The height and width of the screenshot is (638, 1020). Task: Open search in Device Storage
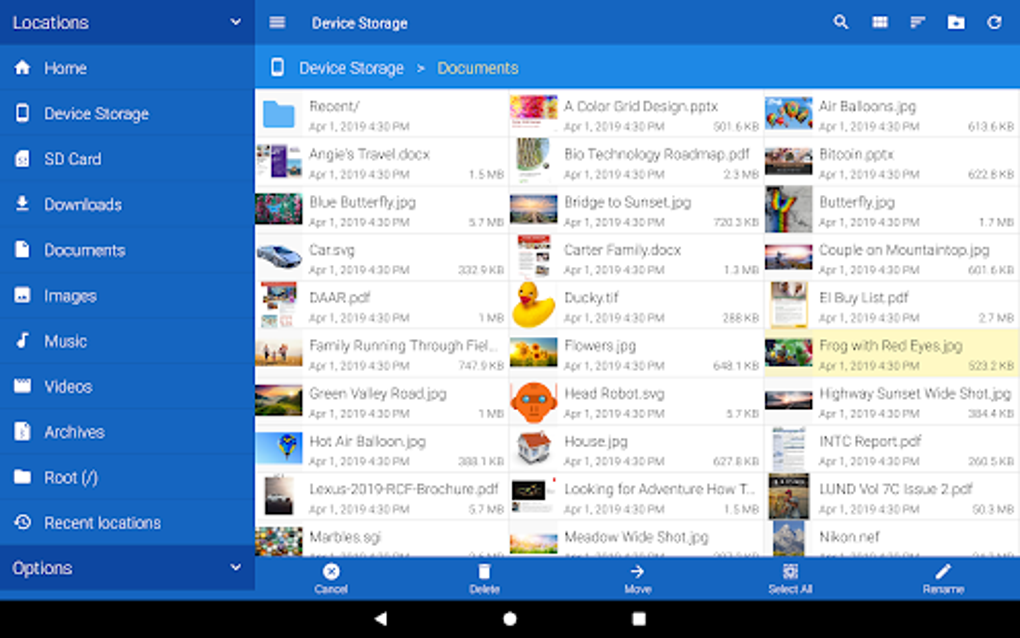pos(840,21)
